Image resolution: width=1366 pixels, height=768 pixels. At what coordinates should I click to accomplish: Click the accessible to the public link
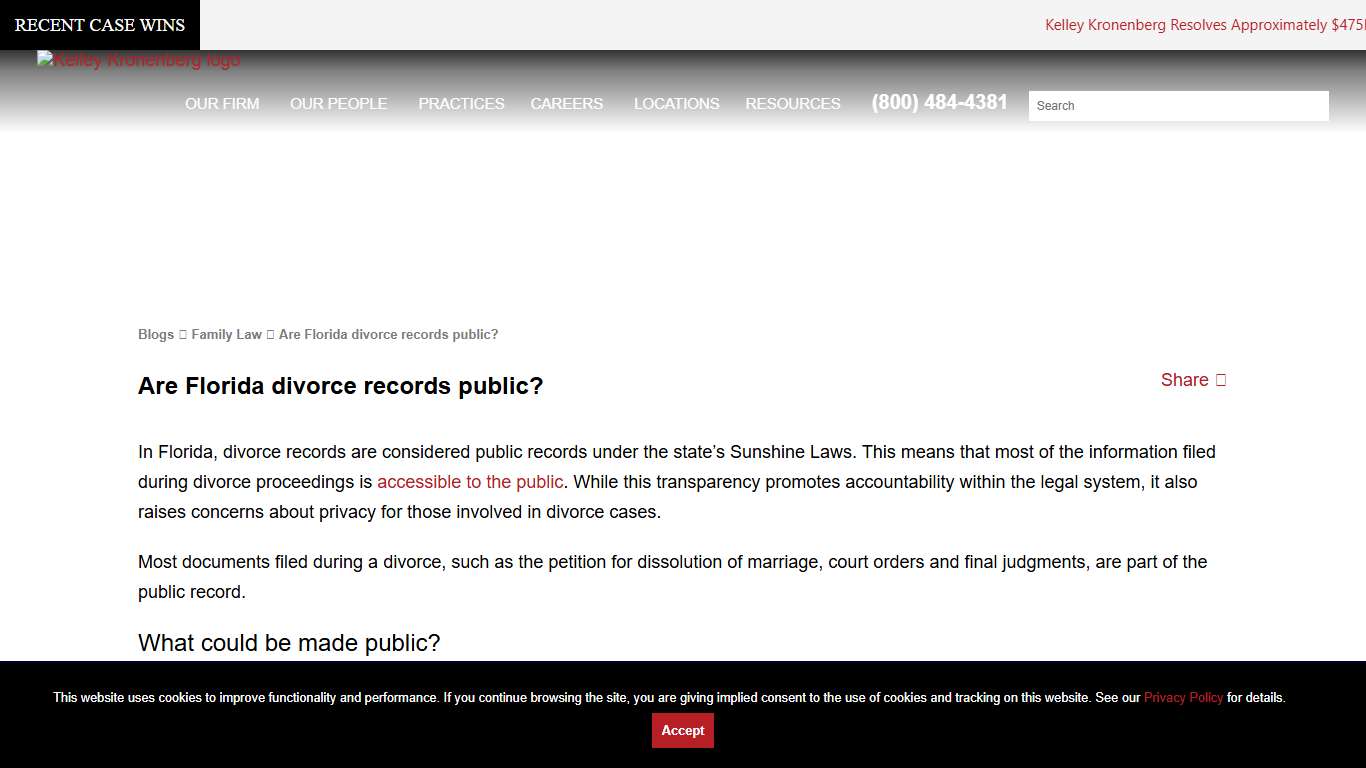[470, 482]
